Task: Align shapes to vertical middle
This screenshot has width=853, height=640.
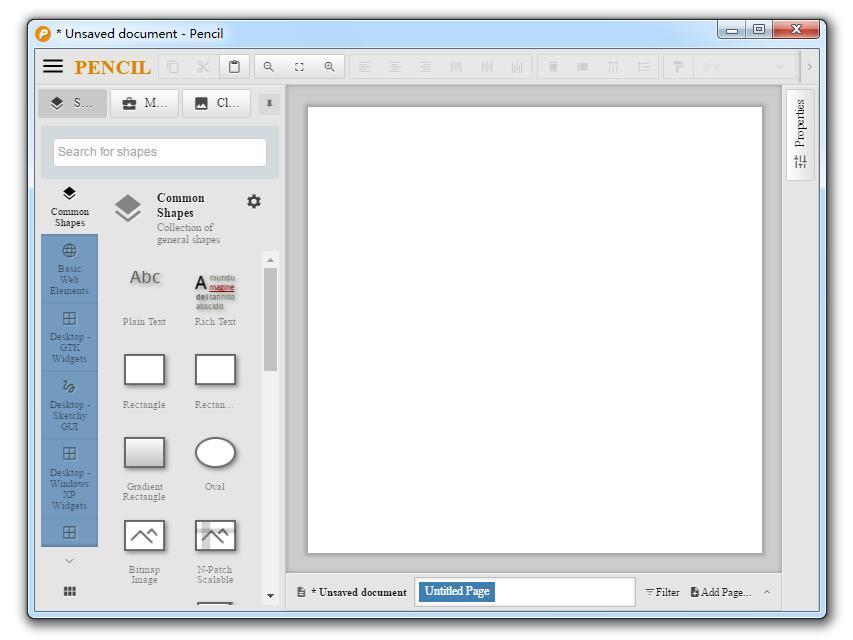Action: point(486,67)
